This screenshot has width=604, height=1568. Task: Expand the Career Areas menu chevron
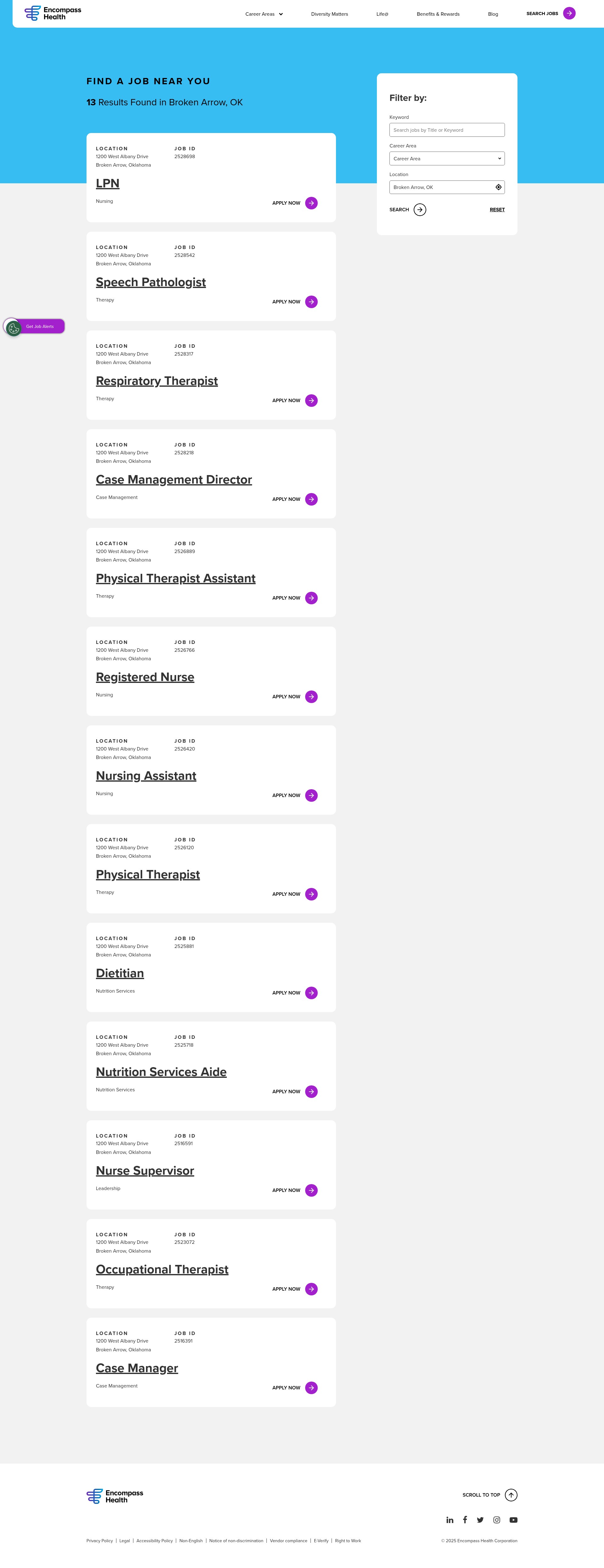coord(281,14)
